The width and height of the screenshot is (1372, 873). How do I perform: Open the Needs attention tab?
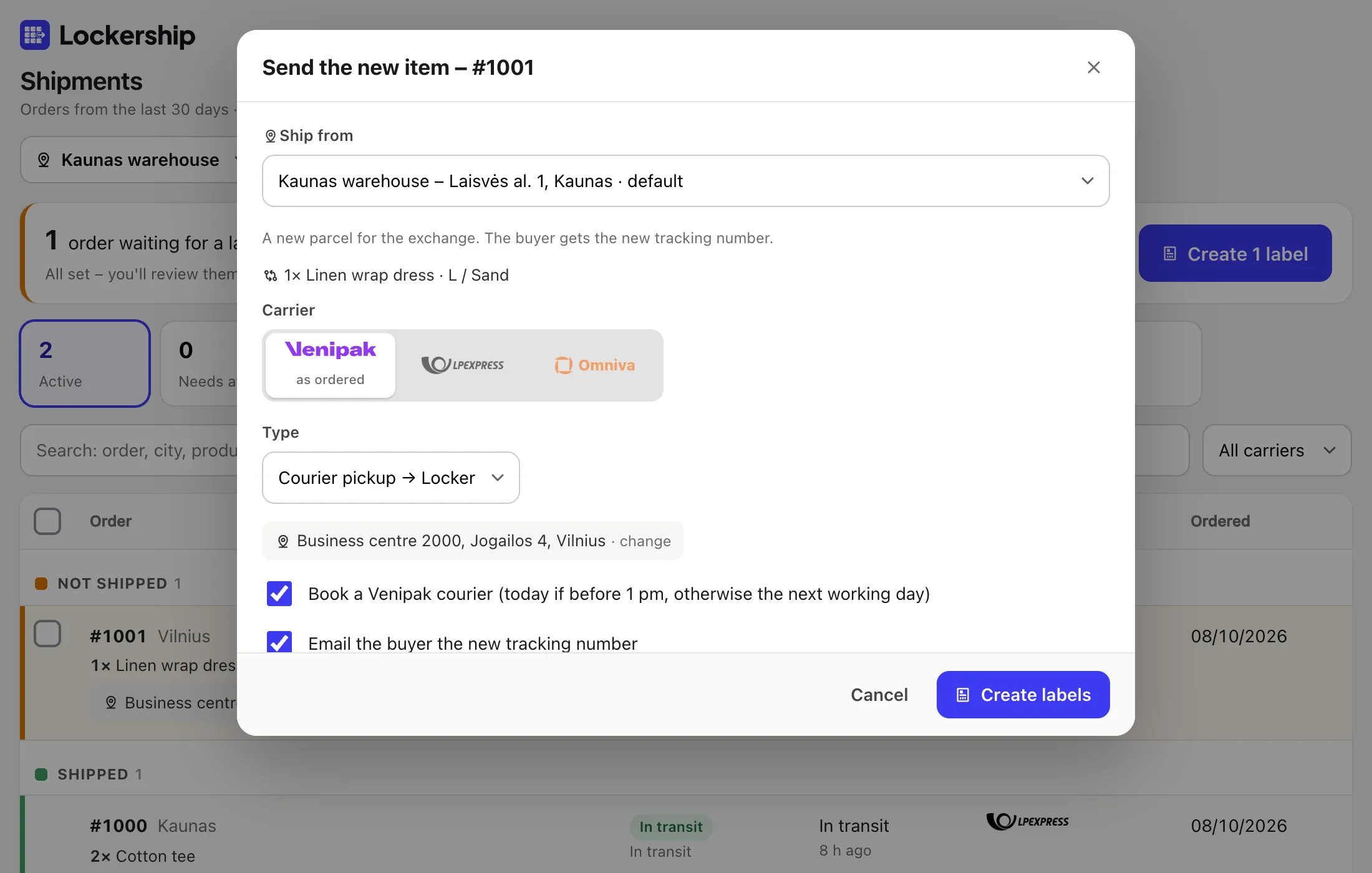(200, 364)
